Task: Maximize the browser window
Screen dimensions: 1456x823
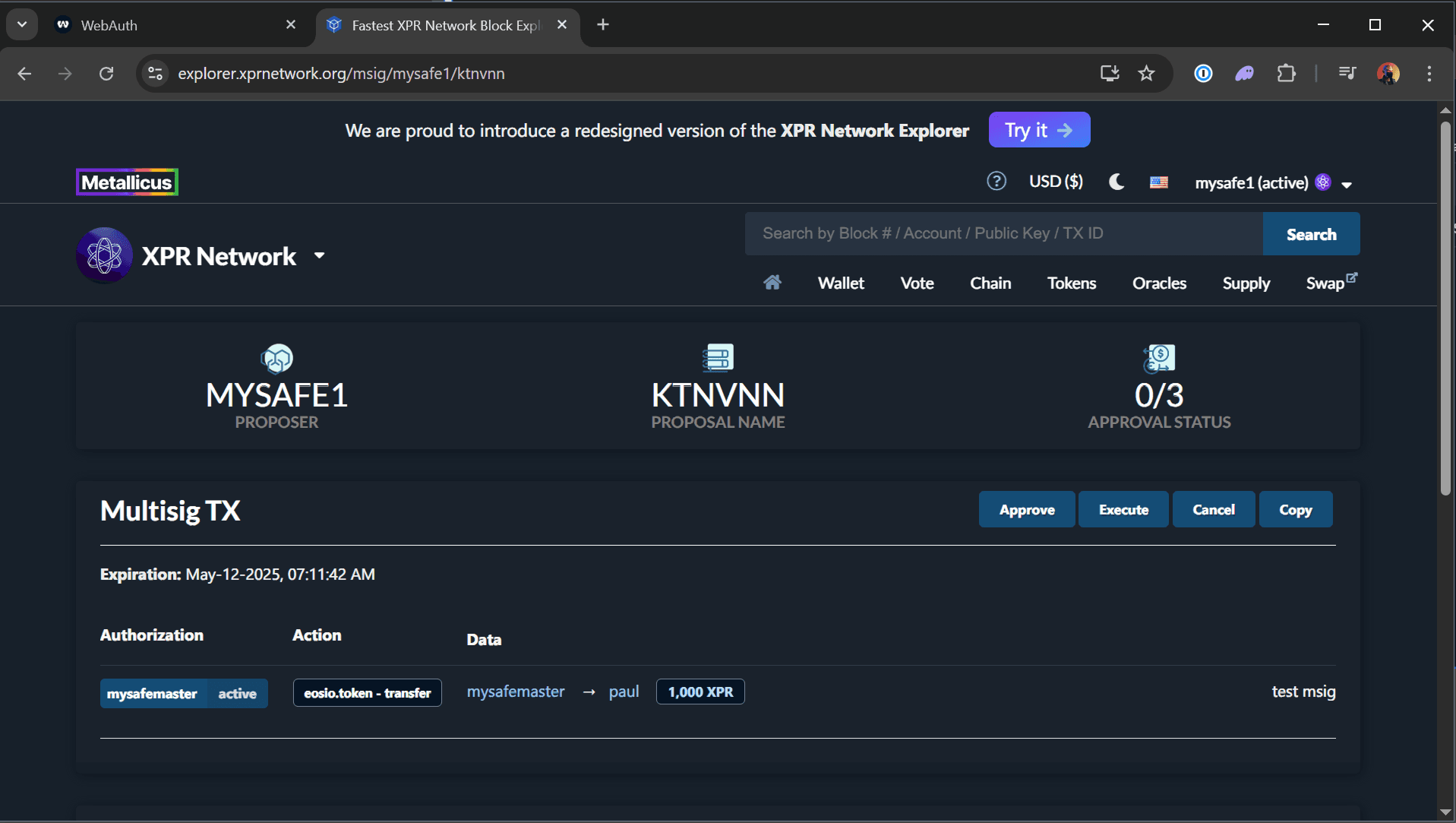Action: pos(1375,24)
